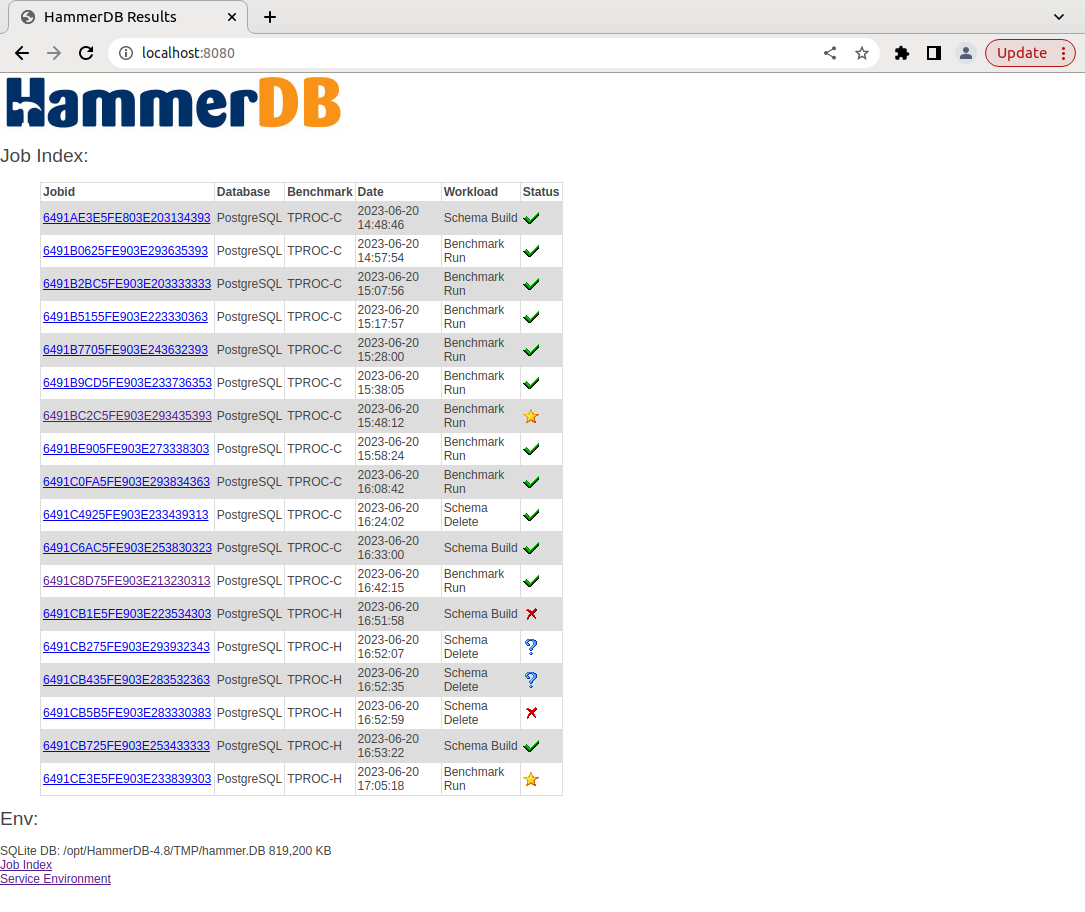This screenshot has width=1085, height=912.
Task: Click the Status column header
Action: coord(540,192)
